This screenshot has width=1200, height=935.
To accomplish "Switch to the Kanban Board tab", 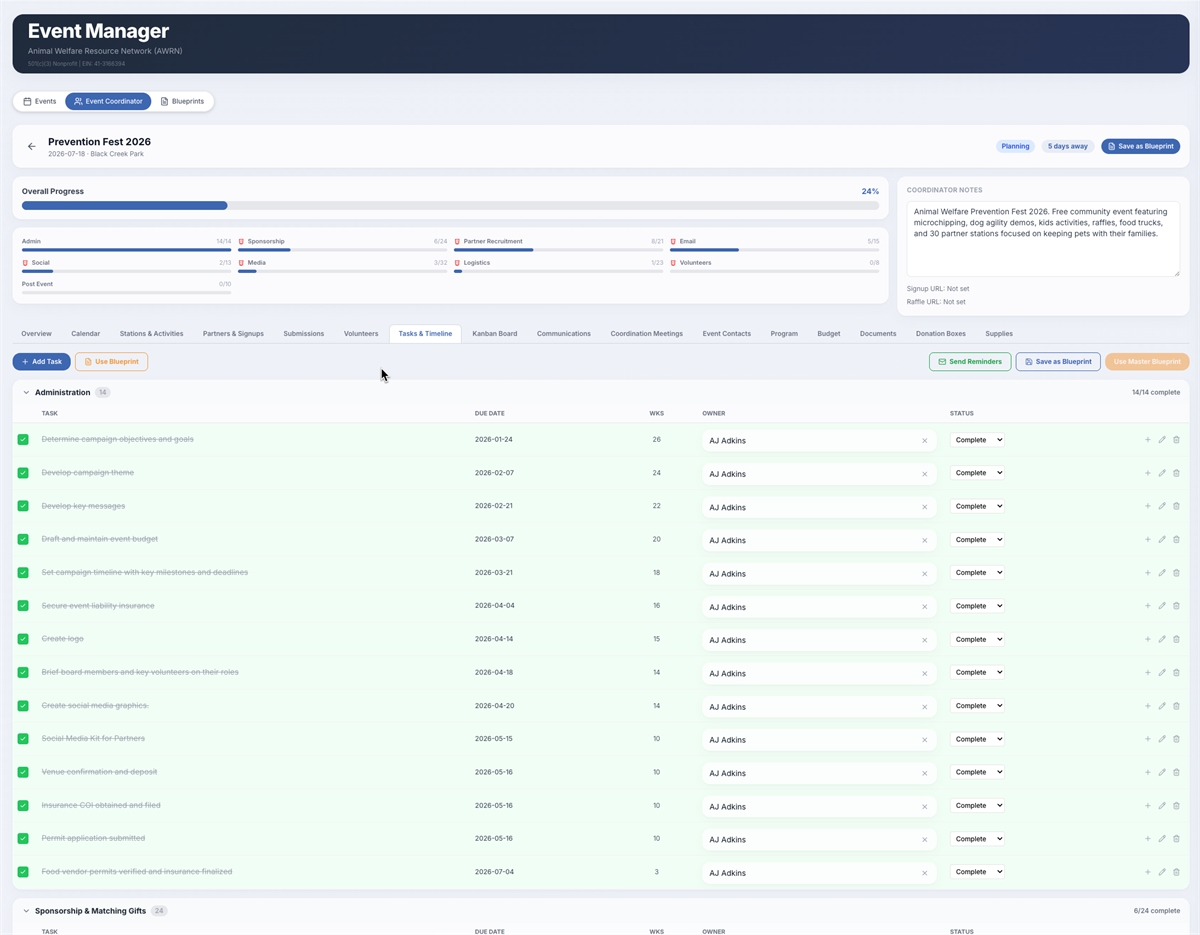I will click(x=495, y=333).
